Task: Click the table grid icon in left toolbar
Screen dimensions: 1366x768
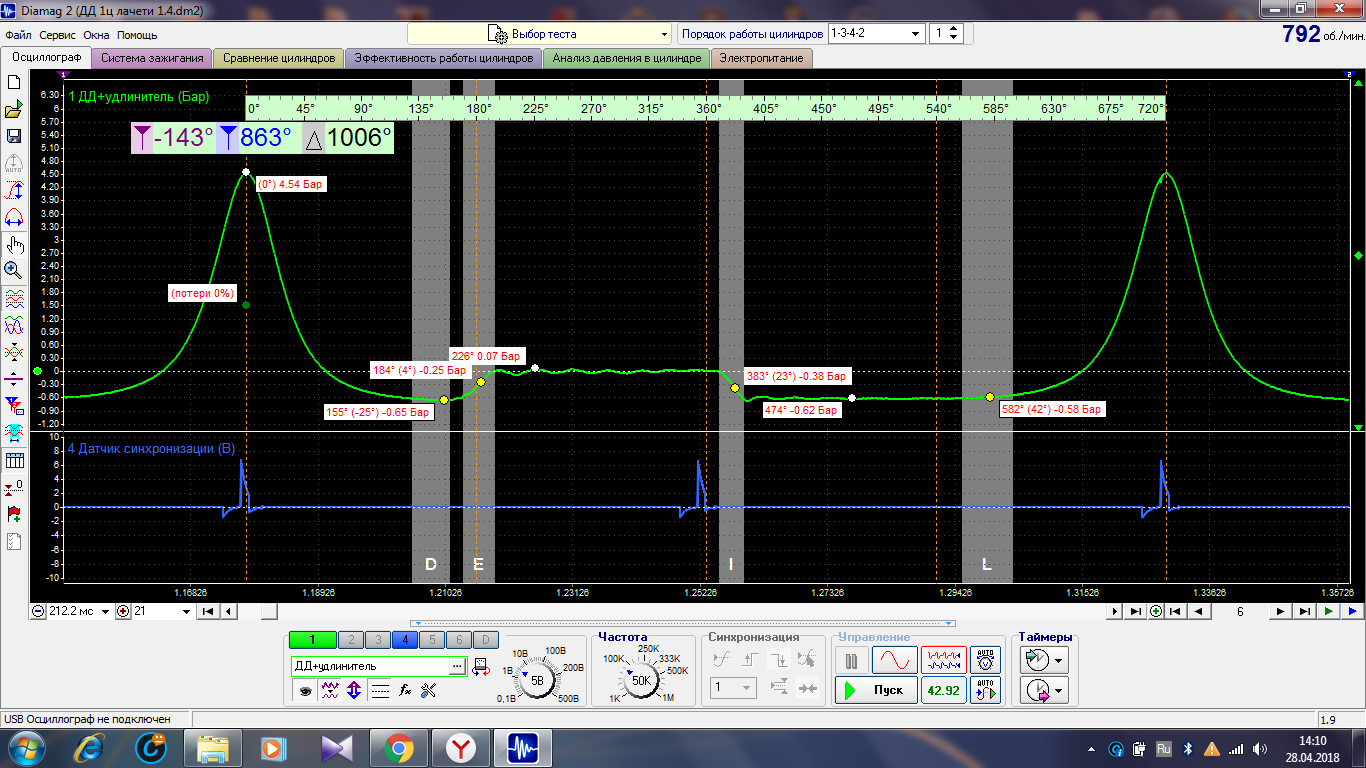Action: tap(14, 460)
